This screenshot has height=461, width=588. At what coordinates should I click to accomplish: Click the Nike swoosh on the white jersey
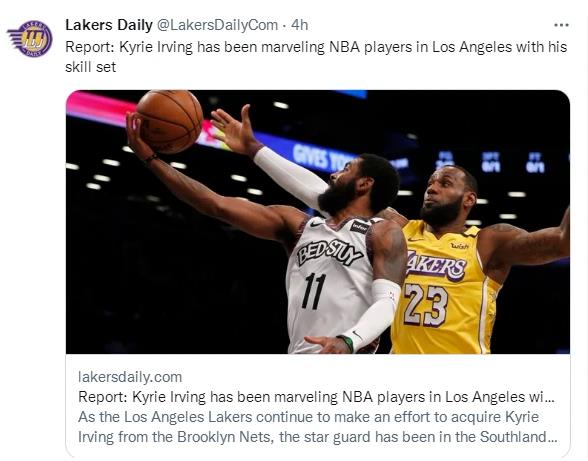tap(316, 224)
